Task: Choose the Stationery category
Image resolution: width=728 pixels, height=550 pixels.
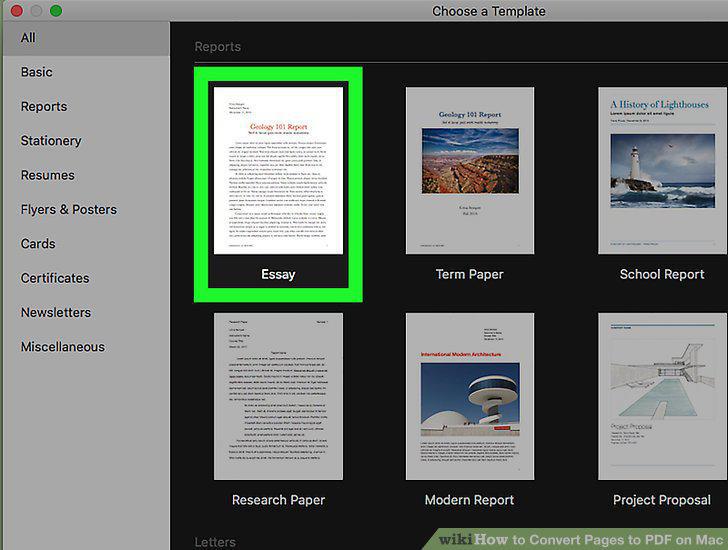Action: click(86, 141)
